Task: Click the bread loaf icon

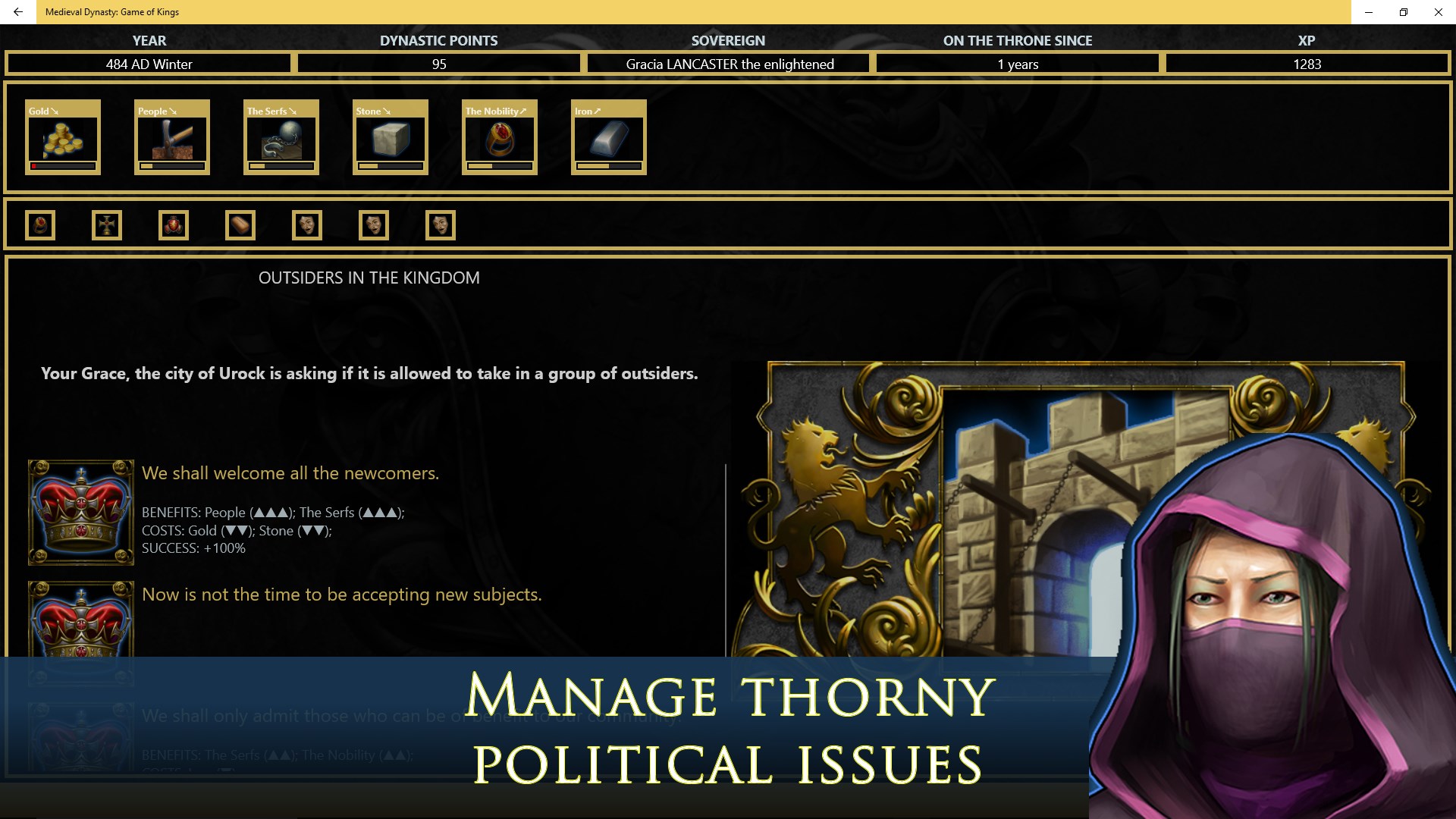Action: tap(240, 225)
